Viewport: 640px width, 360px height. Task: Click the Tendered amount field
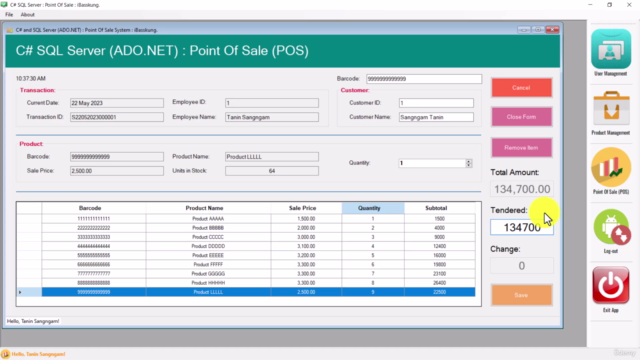522,227
